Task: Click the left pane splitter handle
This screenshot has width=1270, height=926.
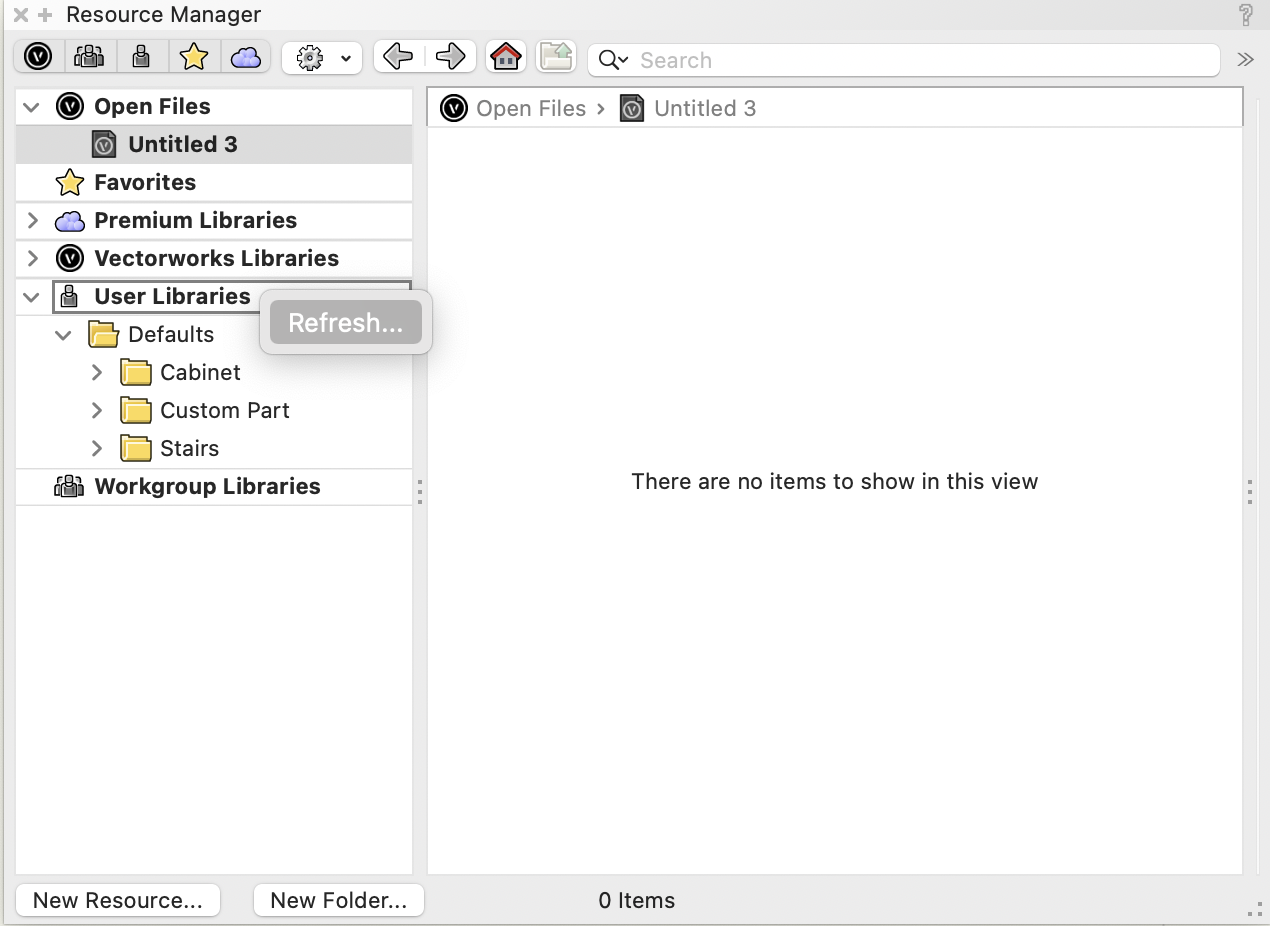Action: click(420, 491)
